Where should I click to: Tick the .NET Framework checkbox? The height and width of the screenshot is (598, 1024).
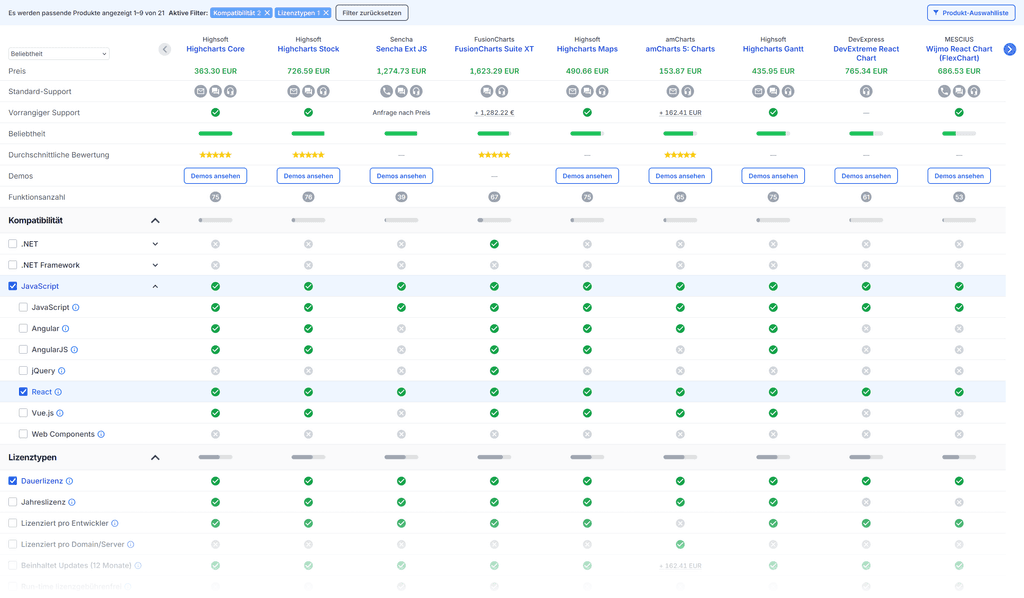12,265
